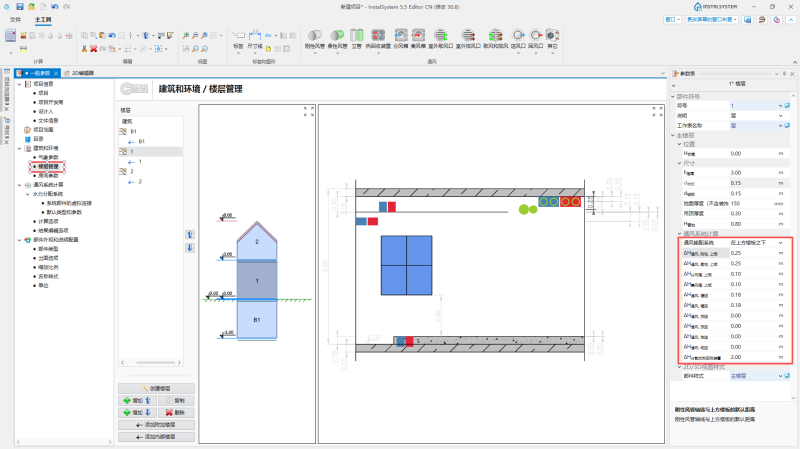The height and width of the screenshot is (449, 800).
Task: Open the first vertical side panel tab
Action: [7, 91]
